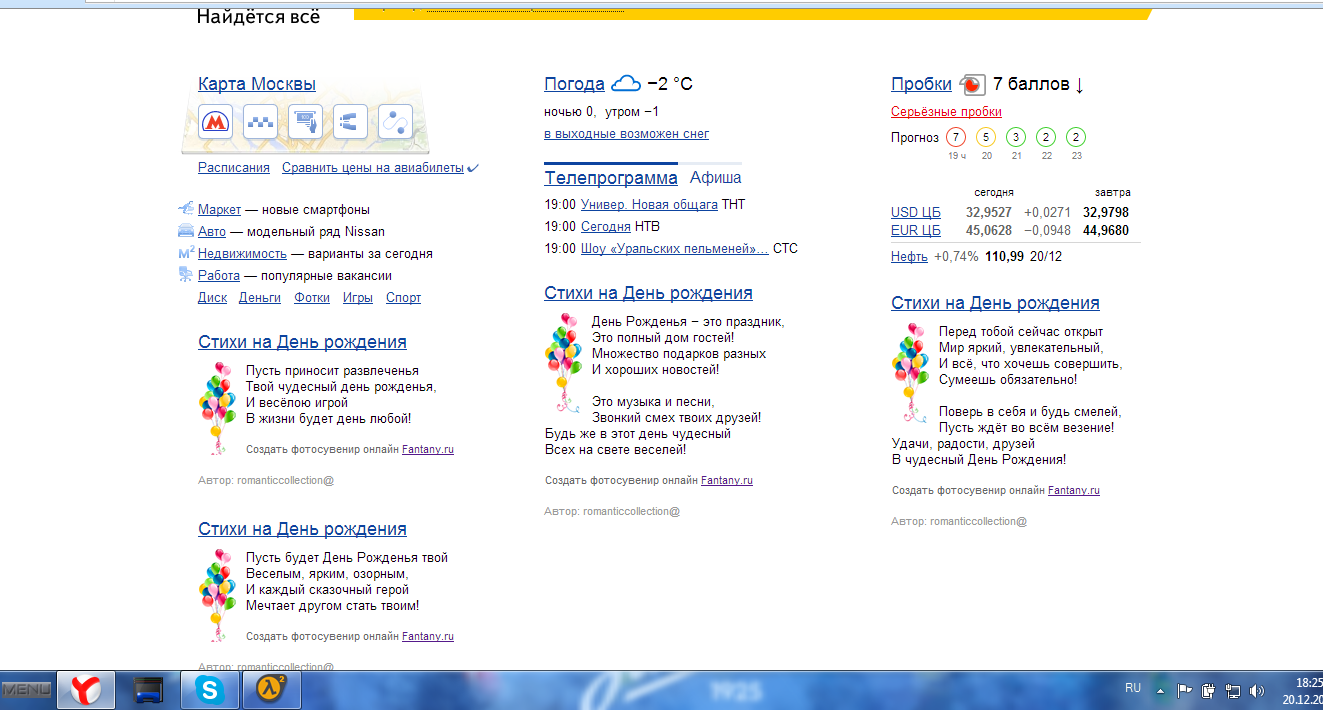The height and width of the screenshot is (713, 1323).
Task: Click the Action Center flag tray icon
Action: pos(1184,690)
